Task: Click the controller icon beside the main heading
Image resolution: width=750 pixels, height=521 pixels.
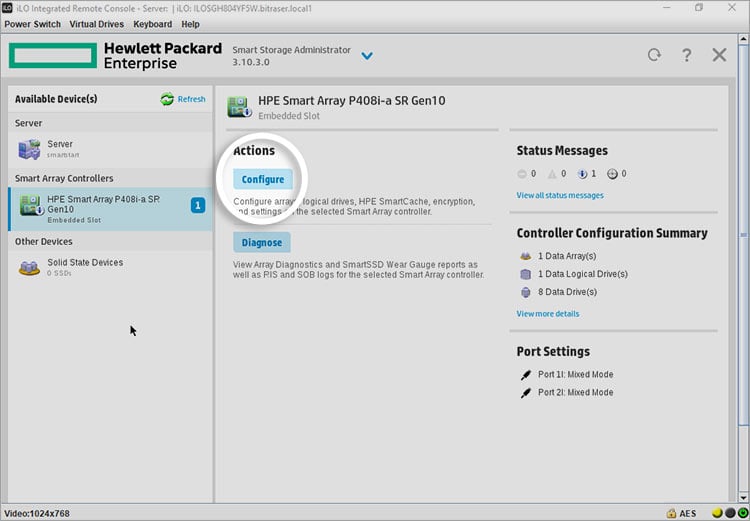Action: point(239,107)
